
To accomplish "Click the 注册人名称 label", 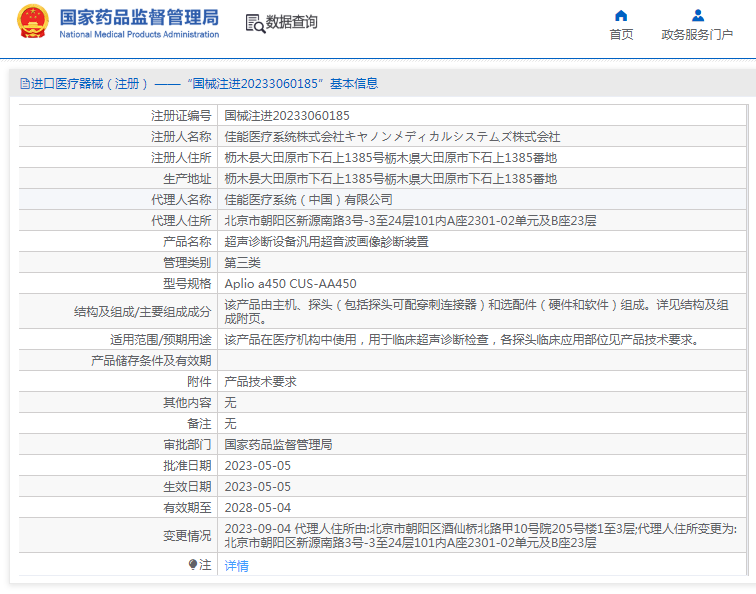I will point(181,137).
